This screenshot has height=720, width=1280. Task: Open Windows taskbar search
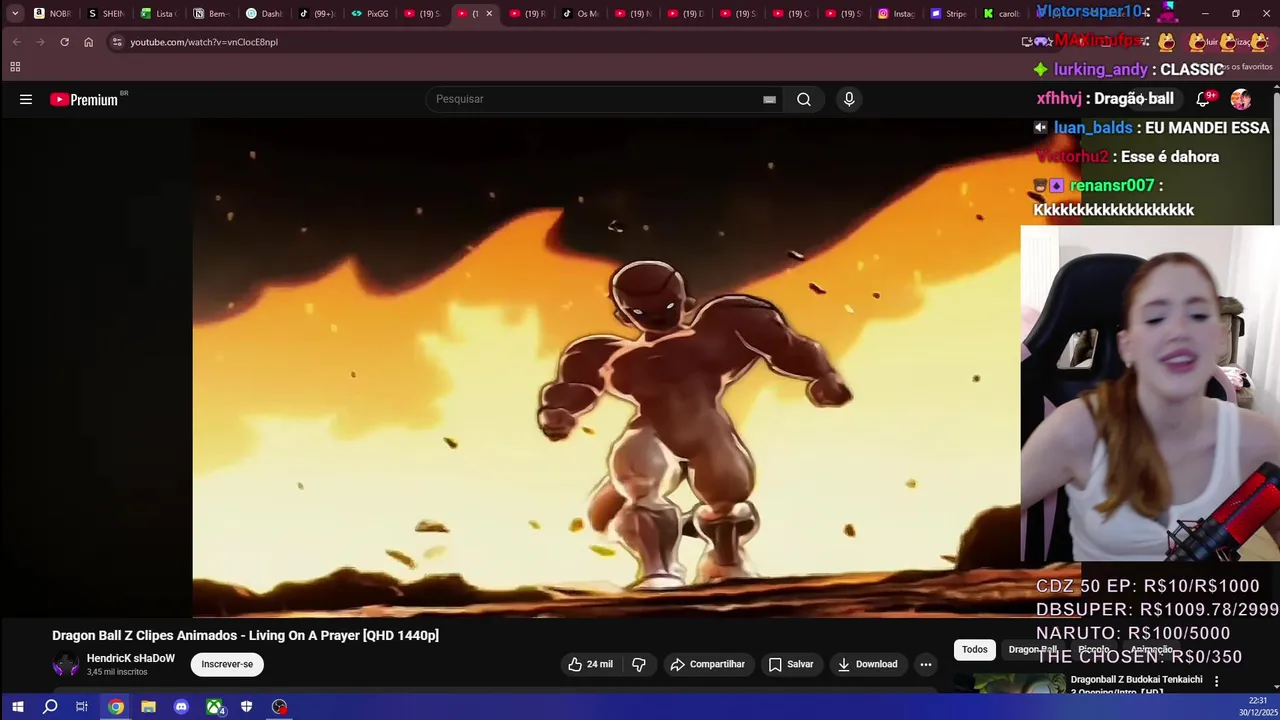tap(50, 707)
